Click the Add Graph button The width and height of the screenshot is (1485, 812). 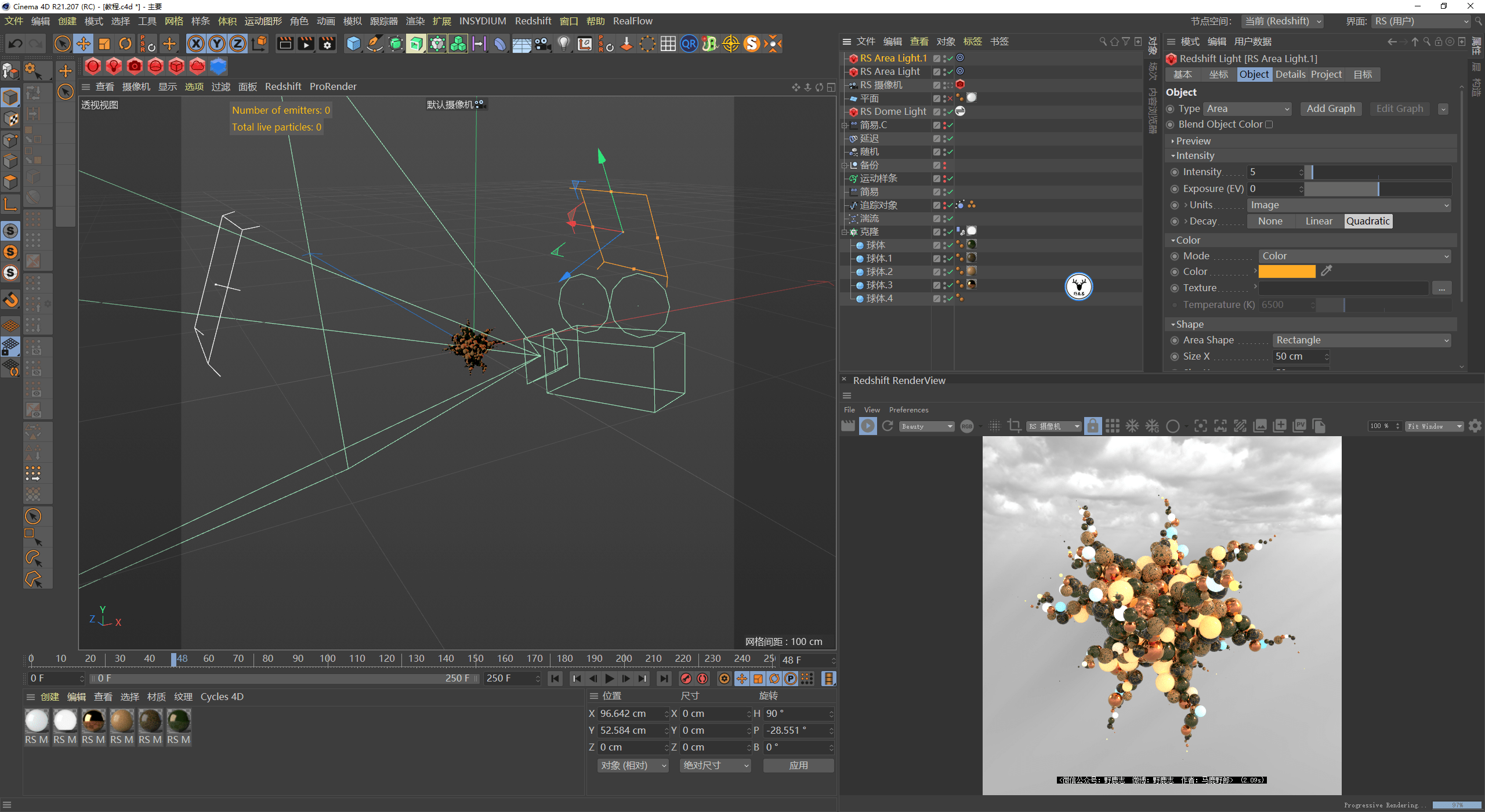point(1330,108)
